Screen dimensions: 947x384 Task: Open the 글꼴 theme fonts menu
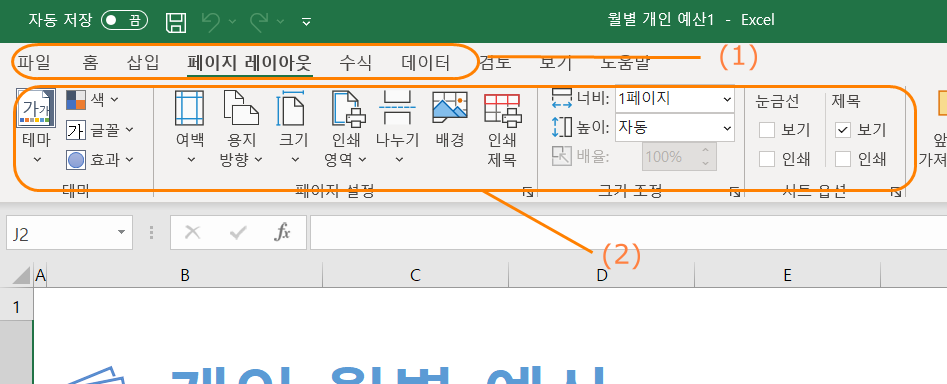point(100,129)
